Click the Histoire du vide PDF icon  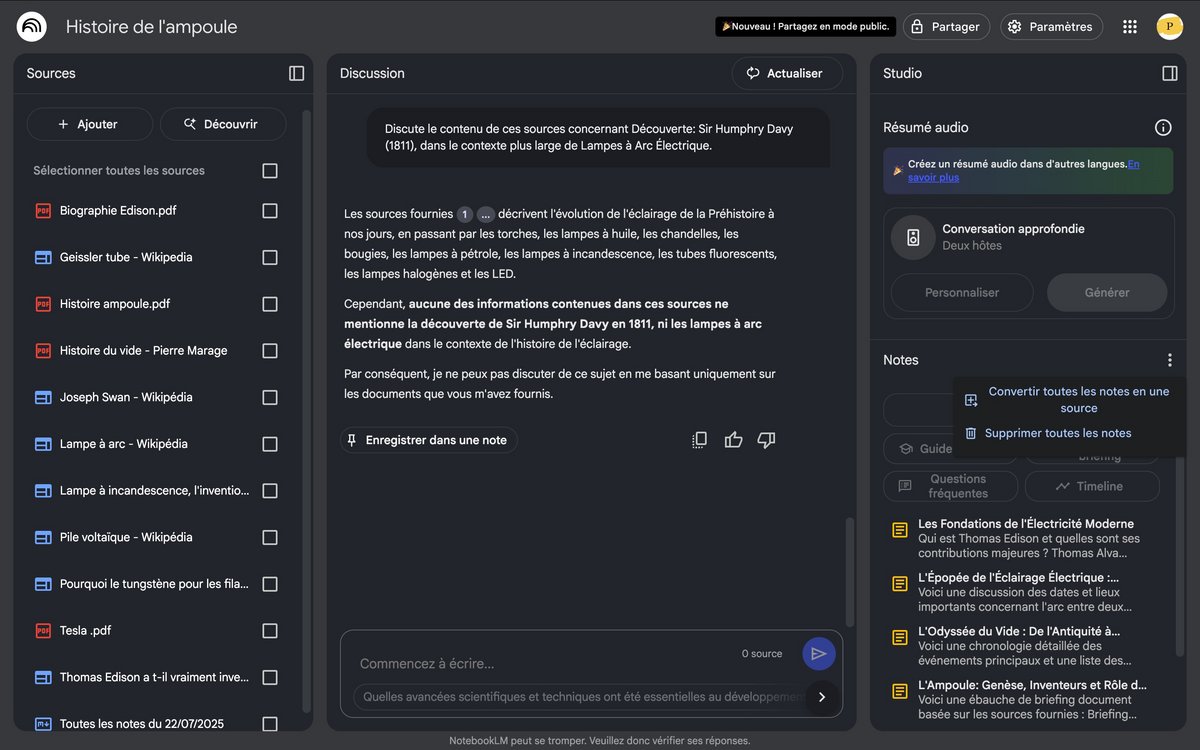pos(43,351)
